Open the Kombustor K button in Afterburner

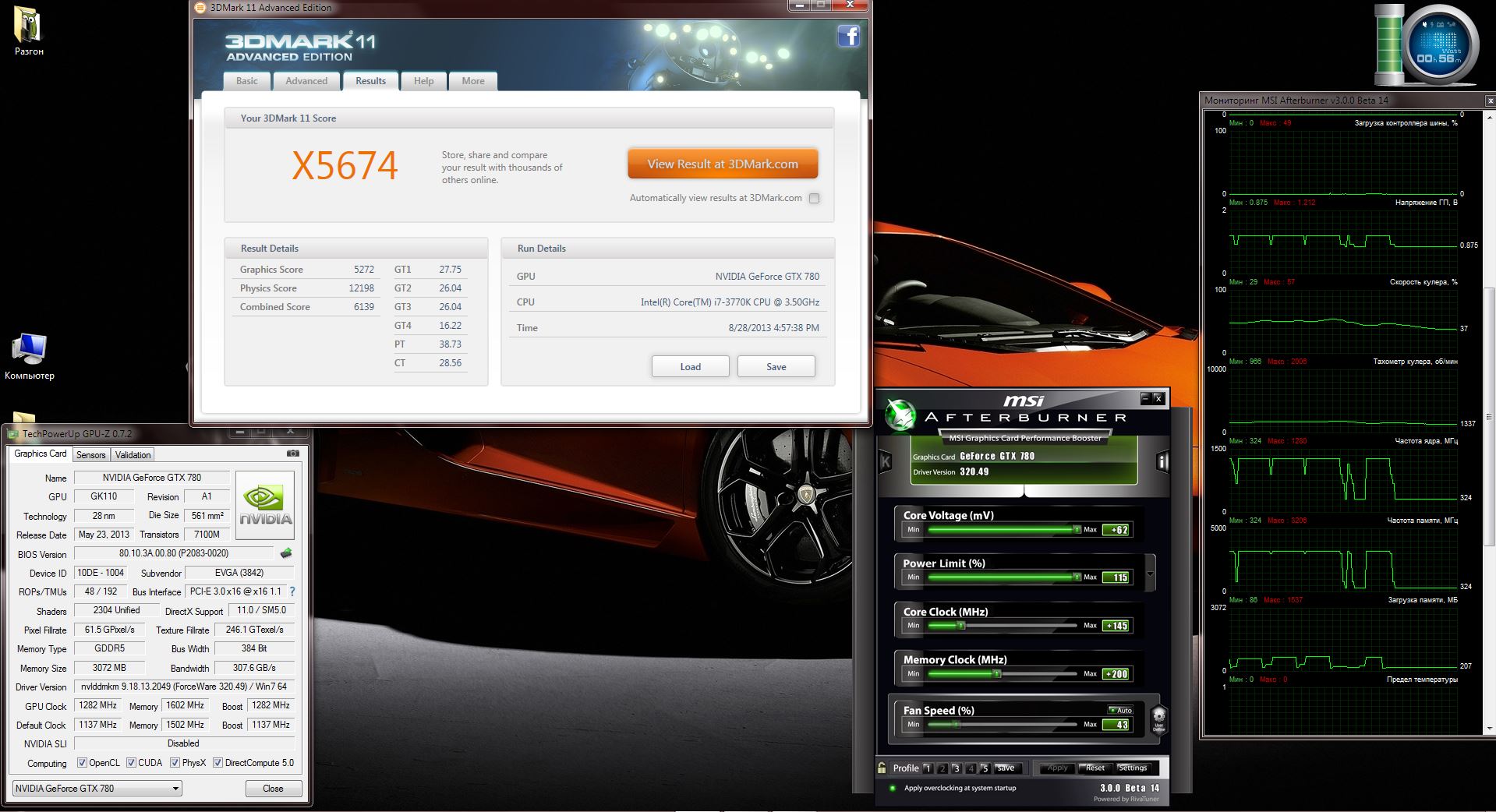(x=886, y=461)
